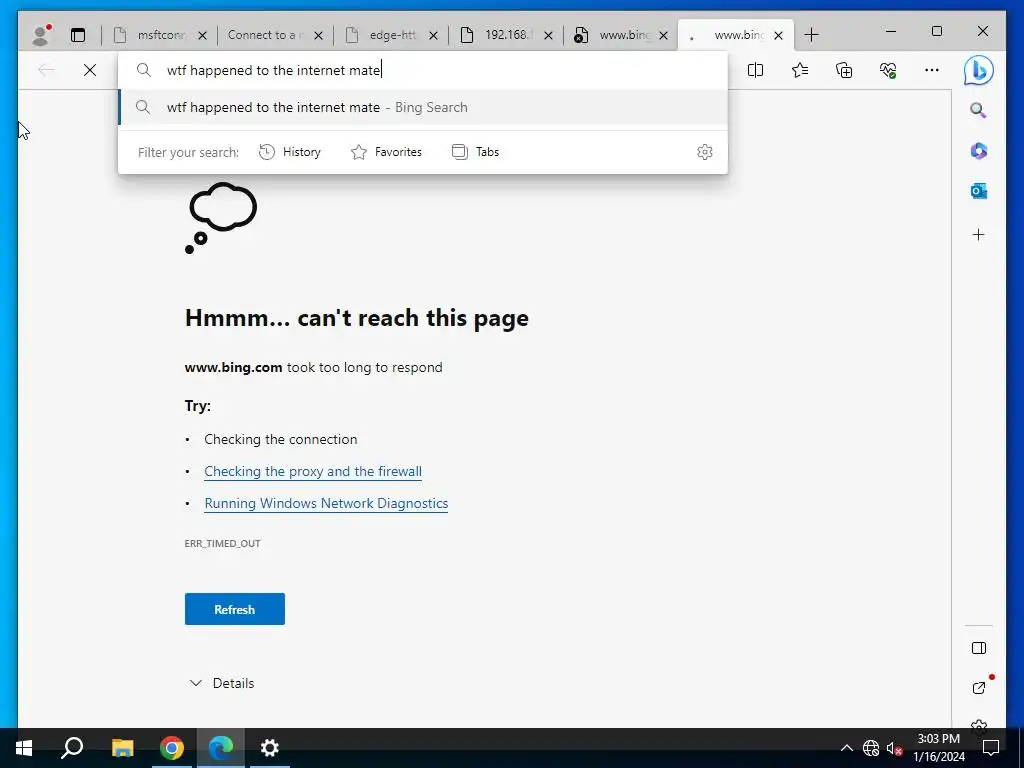This screenshot has height=768, width=1024.
Task: Open muted volume tray icon
Action: coord(894,748)
